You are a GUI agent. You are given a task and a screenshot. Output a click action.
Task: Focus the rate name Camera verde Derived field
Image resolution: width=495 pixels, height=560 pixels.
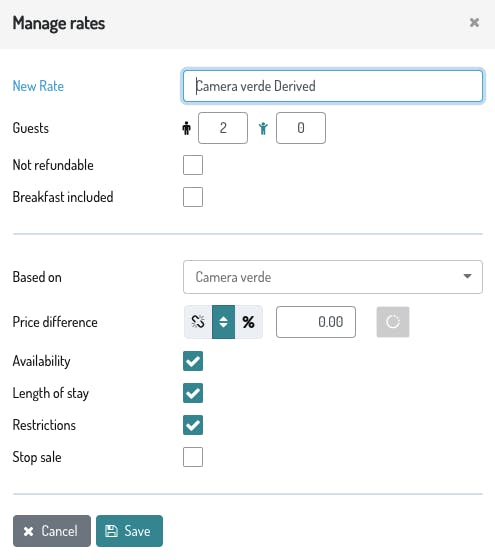tap(333, 86)
